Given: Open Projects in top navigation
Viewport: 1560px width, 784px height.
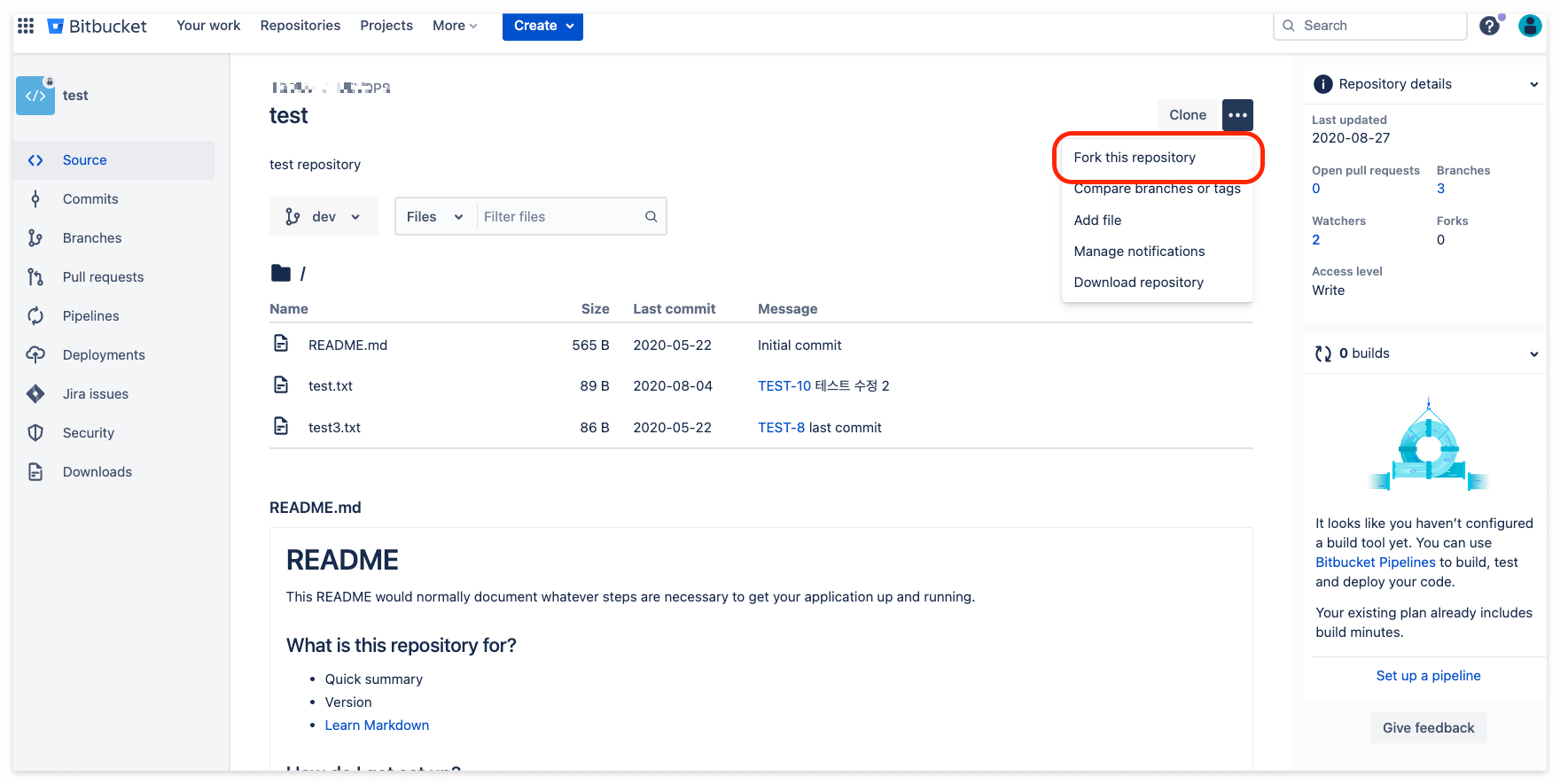Looking at the screenshot, I should (x=386, y=26).
